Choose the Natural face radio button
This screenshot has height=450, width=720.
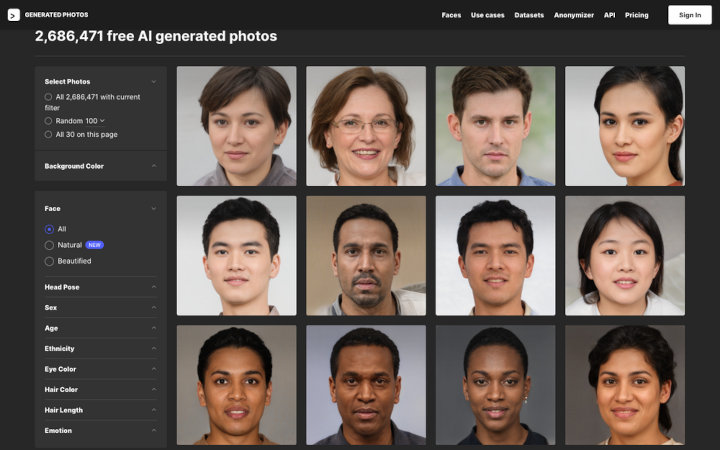[x=49, y=245]
